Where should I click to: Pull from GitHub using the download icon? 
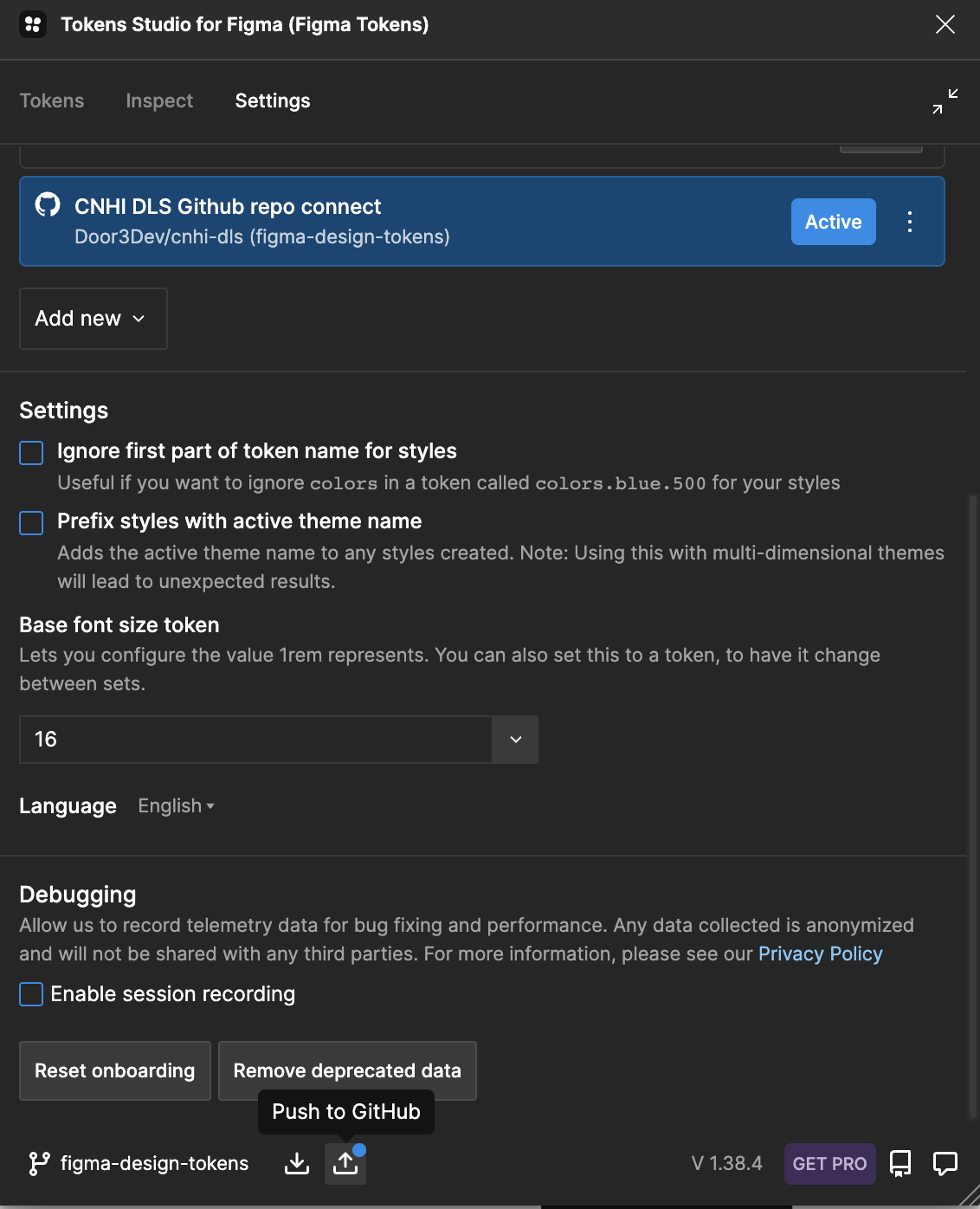point(297,1163)
